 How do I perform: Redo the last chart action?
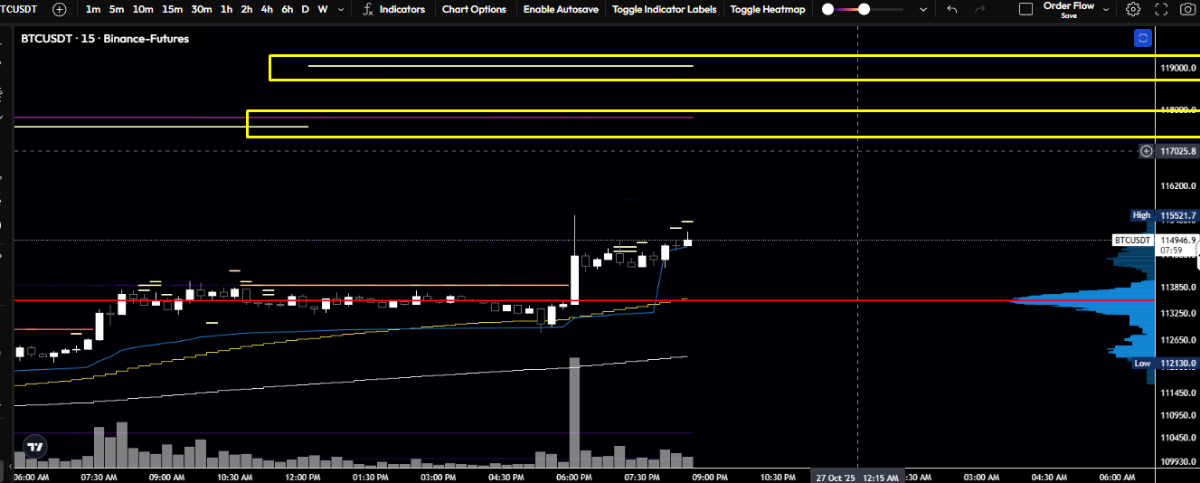click(x=980, y=9)
